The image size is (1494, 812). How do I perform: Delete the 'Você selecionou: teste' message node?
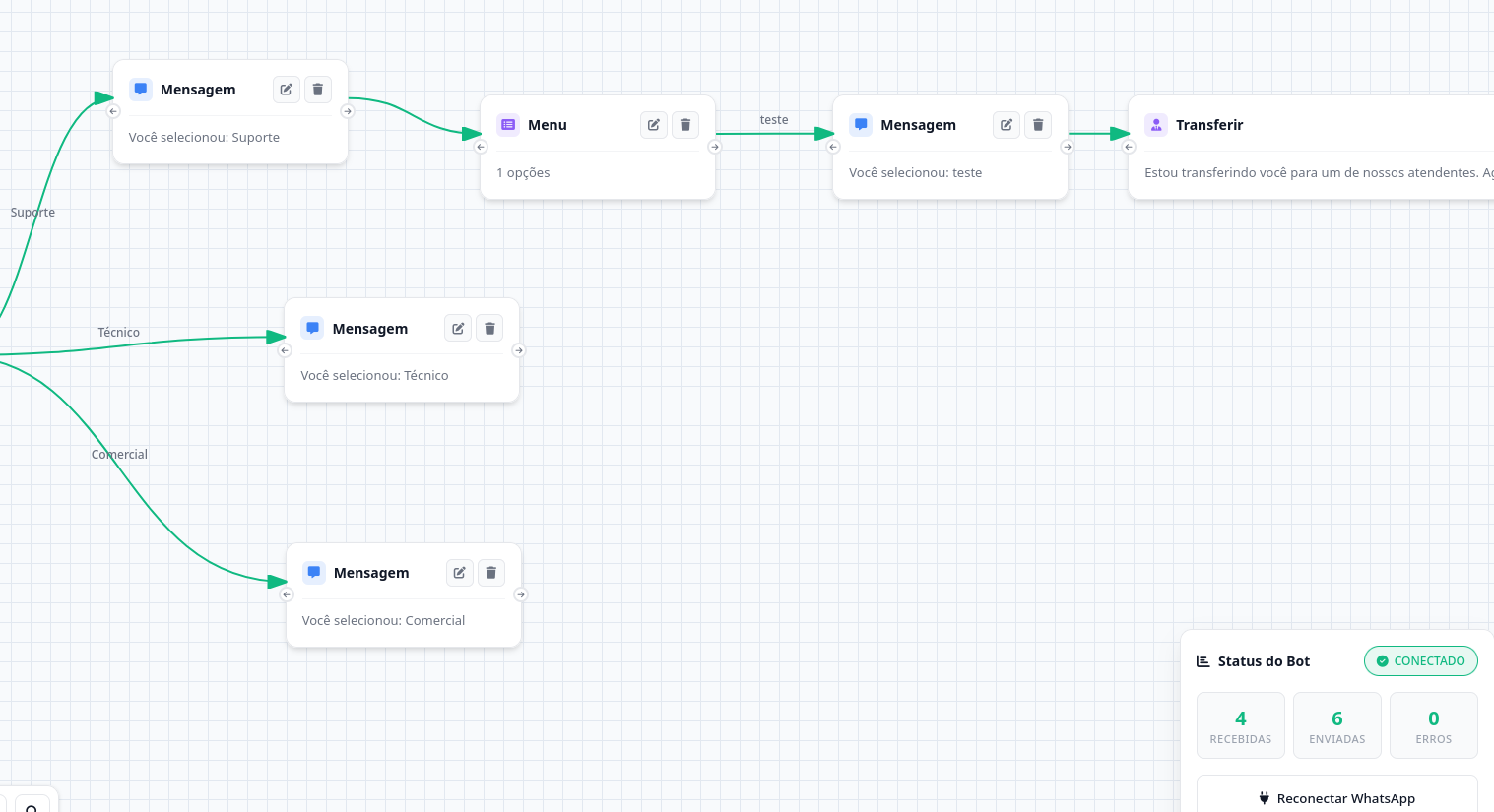(x=1038, y=125)
